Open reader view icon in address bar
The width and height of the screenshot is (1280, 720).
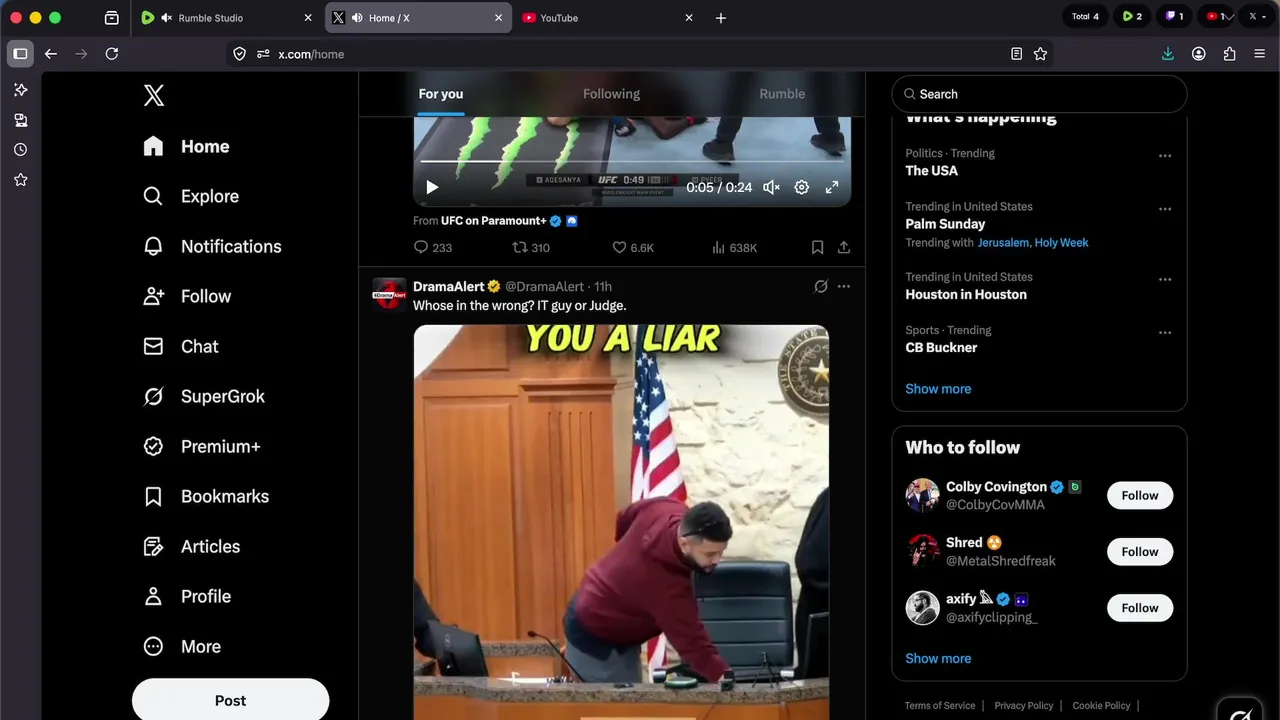coord(1016,54)
